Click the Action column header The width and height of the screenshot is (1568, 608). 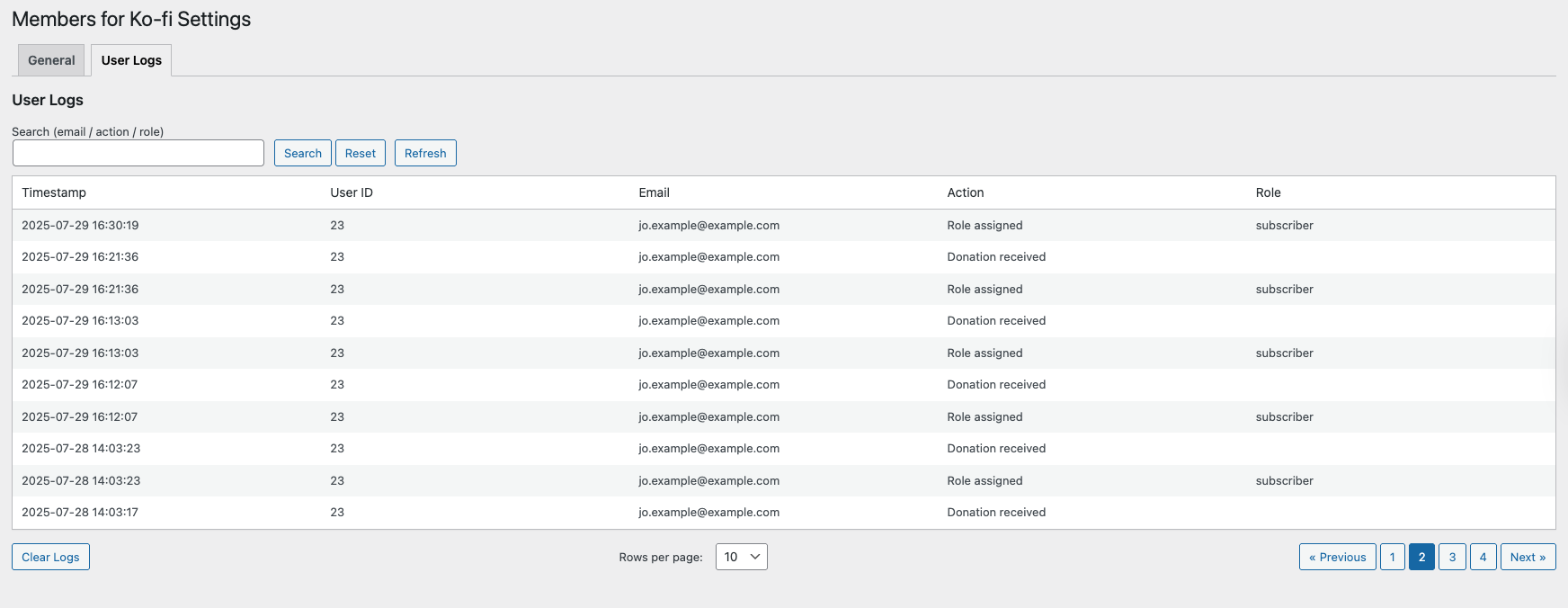point(965,192)
